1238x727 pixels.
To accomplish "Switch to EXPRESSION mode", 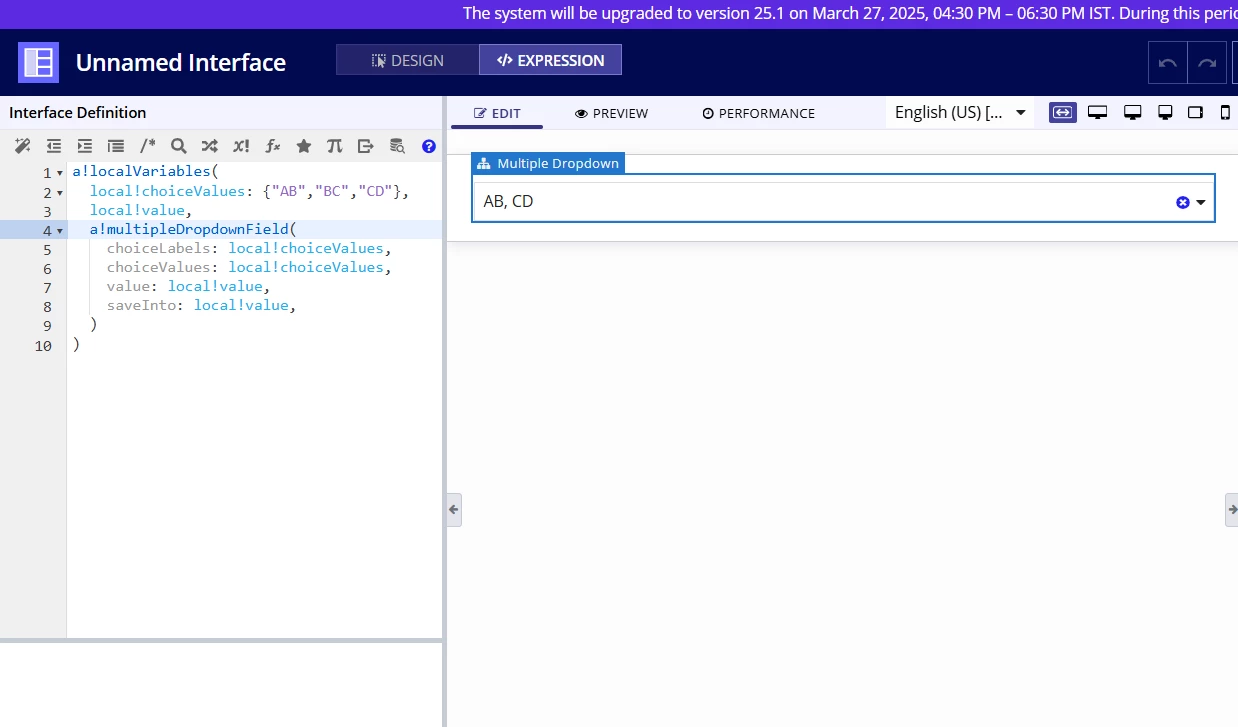I will 550,60.
